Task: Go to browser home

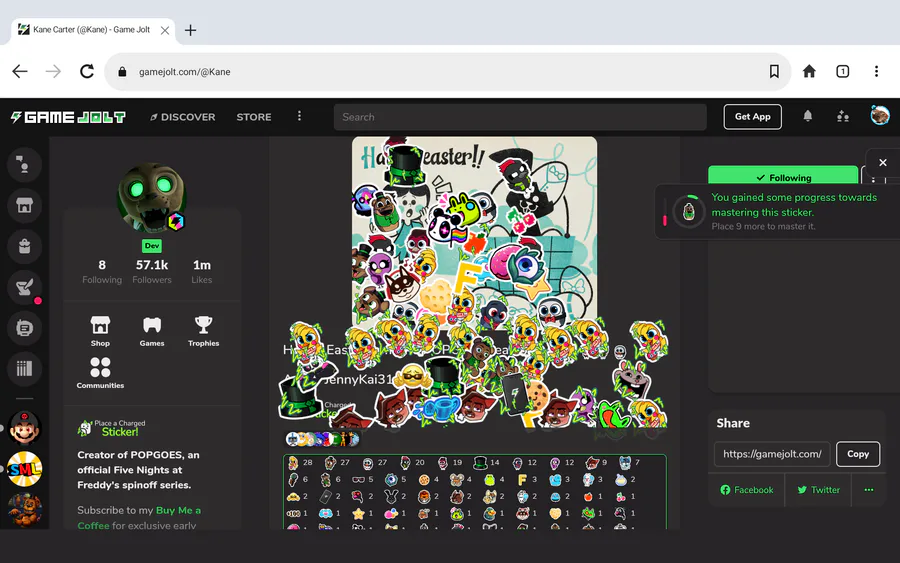Action: click(809, 71)
